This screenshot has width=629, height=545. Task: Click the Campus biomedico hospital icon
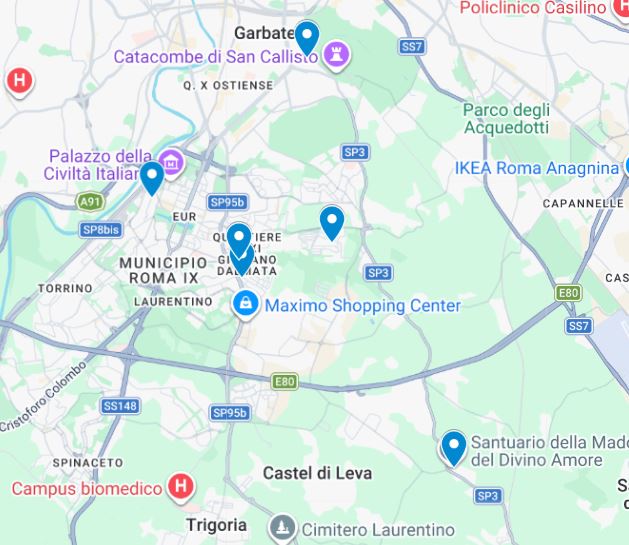point(181,487)
